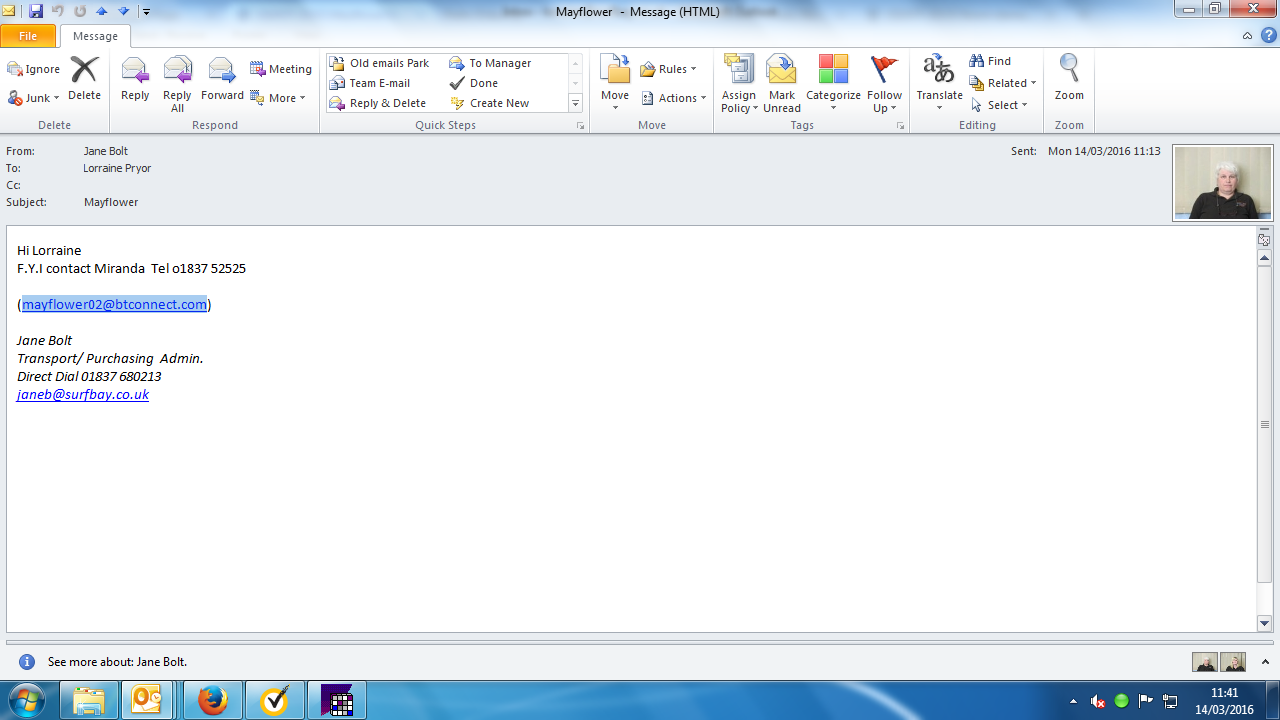
Task: Open the File tab
Action: [28, 36]
